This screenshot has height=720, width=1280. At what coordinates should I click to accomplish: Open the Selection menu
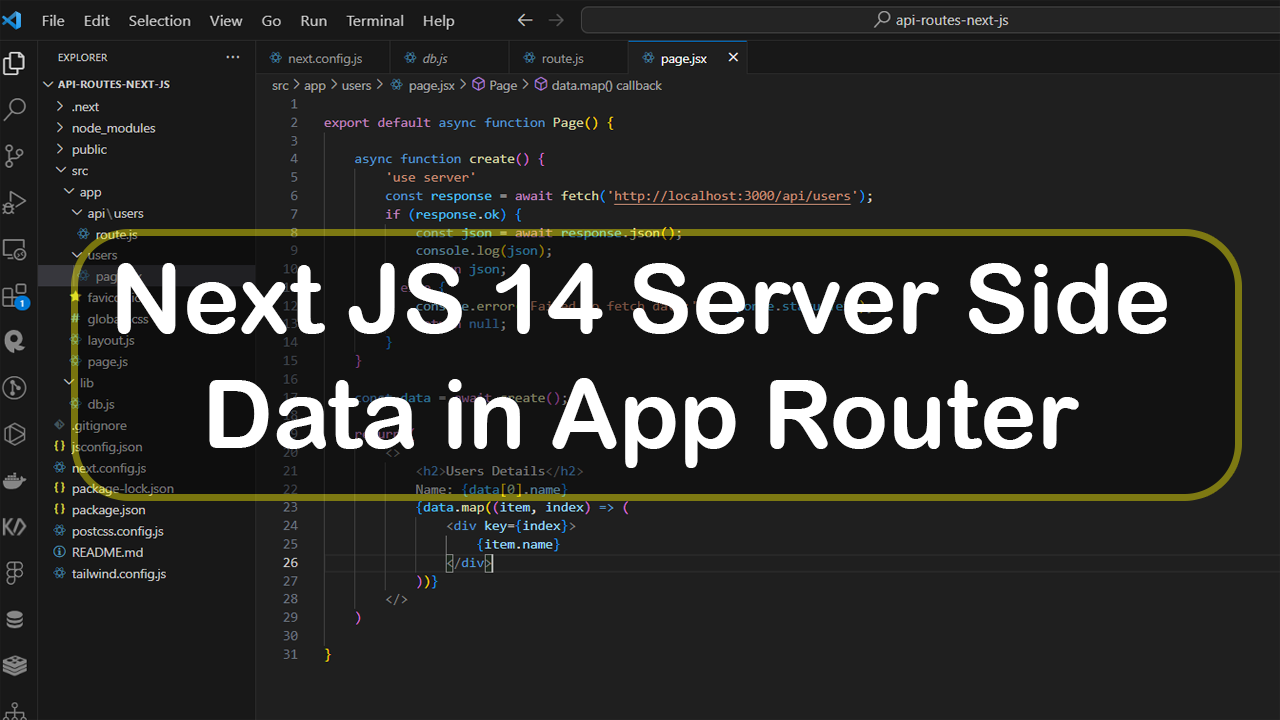point(160,20)
